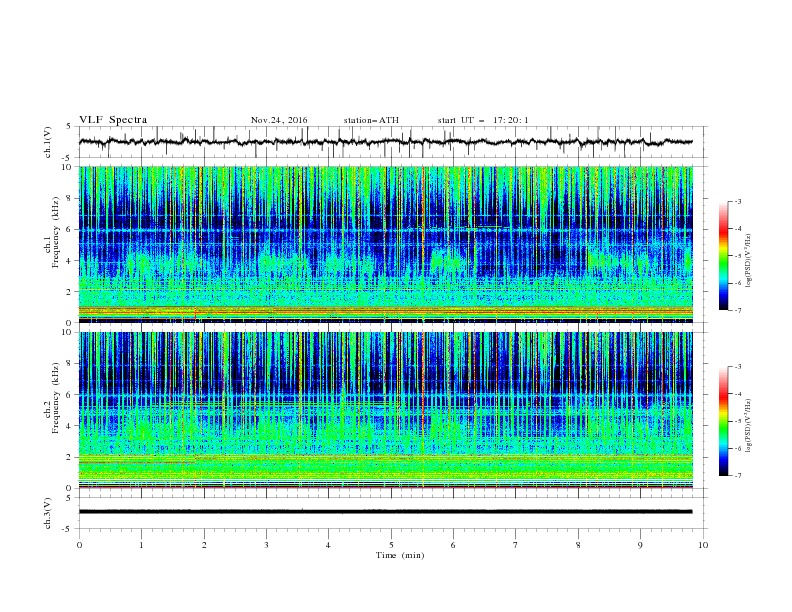Screen dimensions: 792x612
Task: Click the "ch.3(V)" axis label
Action: (48, 513)
